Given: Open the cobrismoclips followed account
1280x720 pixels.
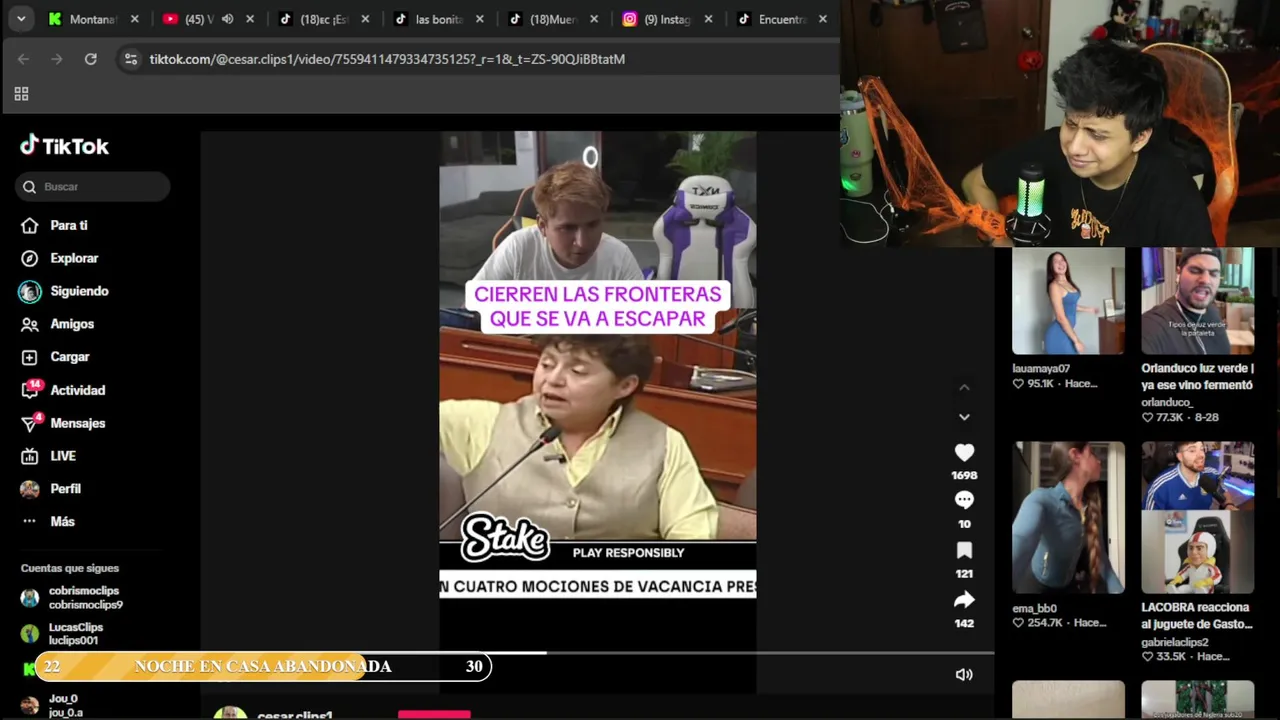Looking at the screenshot, I should (x=72, y=597).
